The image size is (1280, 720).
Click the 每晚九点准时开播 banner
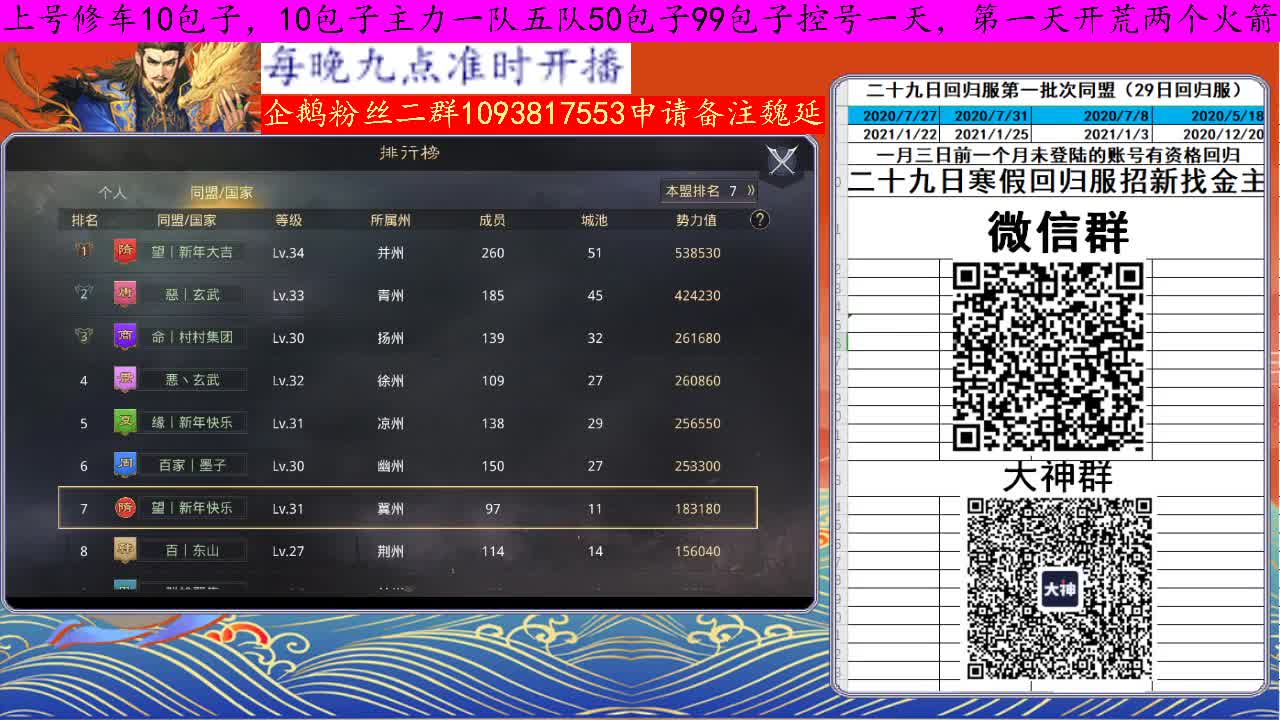445,69
